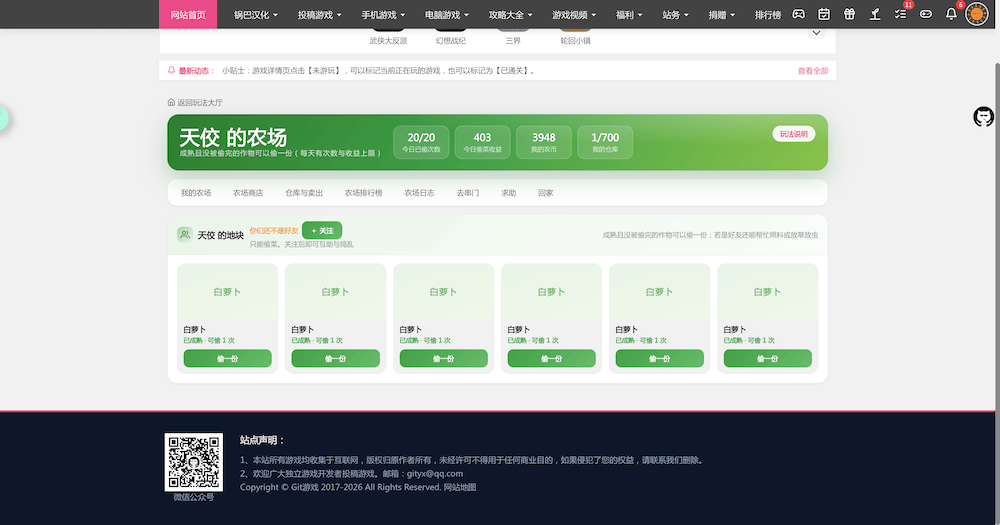The image size is (1000, 525).
Task: Expand the 攻略大全 dropdown menu
Action: pyautogui.click(x=510, y=15)
